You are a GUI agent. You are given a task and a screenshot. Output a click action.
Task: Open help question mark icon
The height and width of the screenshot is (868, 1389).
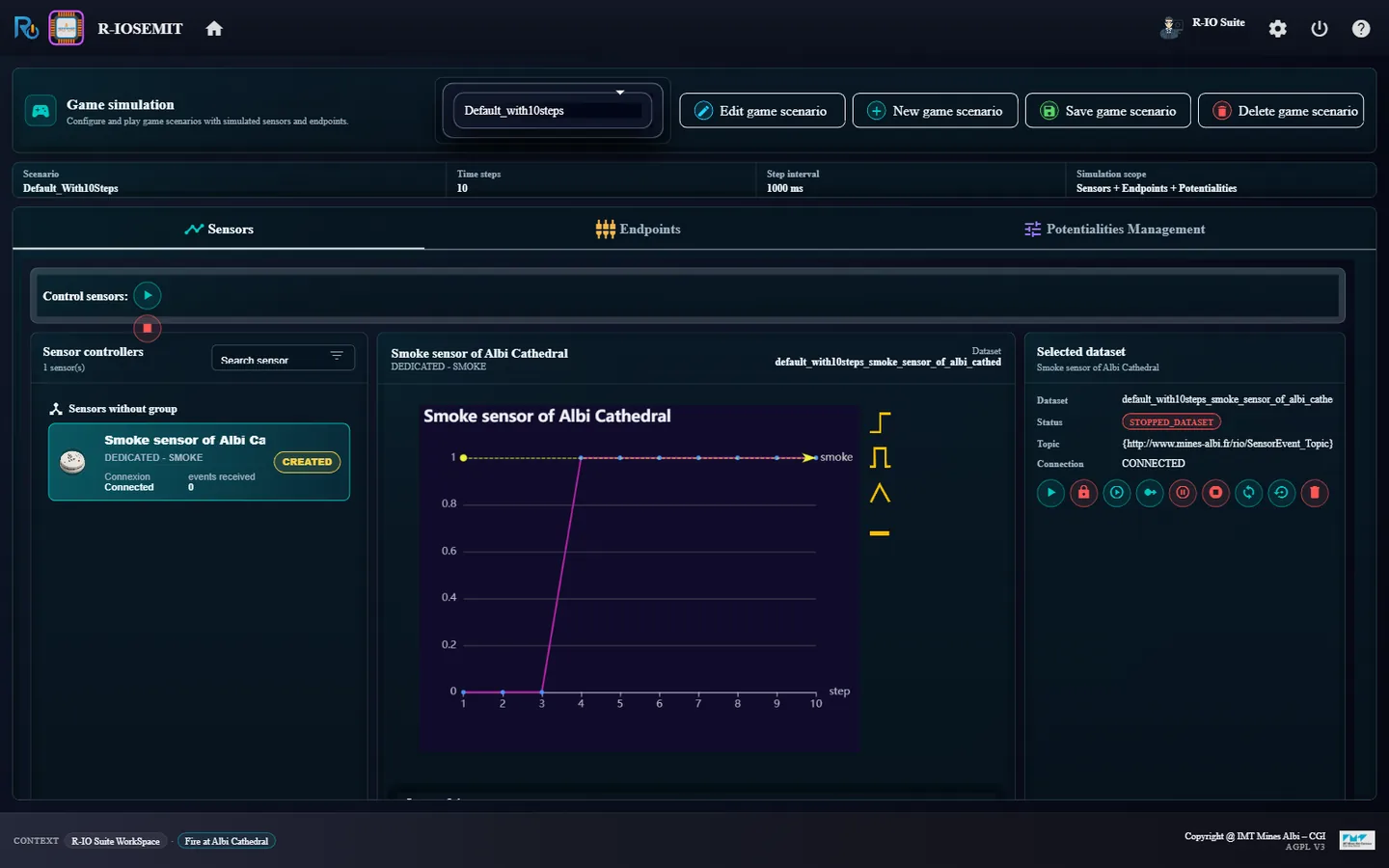point(1361,29)
